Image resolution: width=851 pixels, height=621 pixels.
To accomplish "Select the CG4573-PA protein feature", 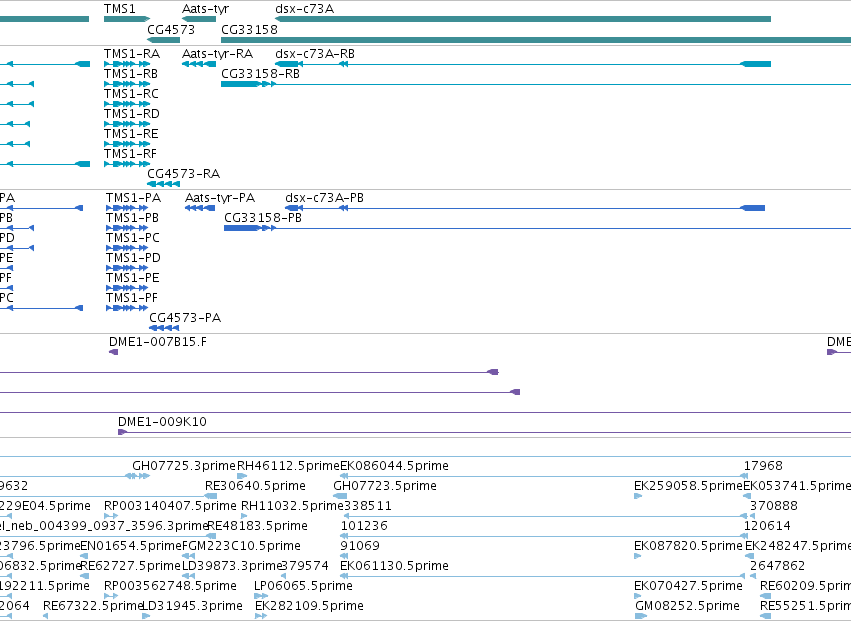I will pyautogui.click(x=164, y=328).
